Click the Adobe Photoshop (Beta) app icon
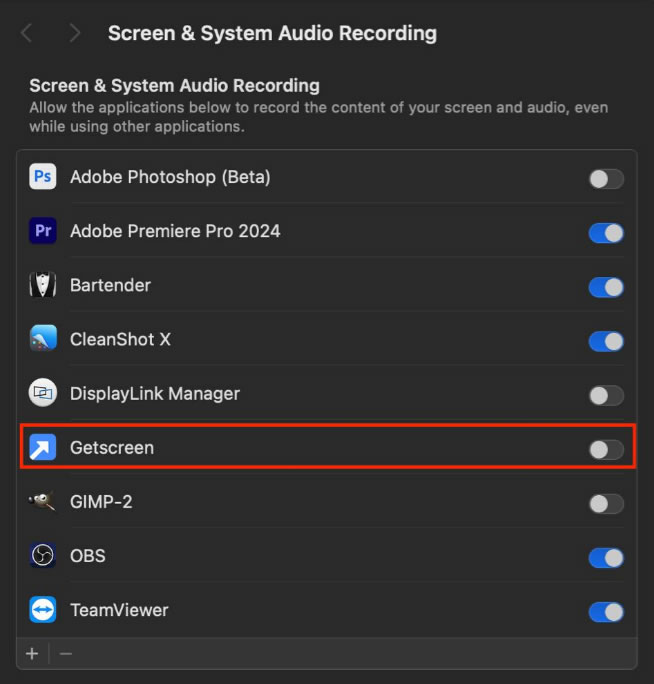This screenshot has width=654, height=684. 43,178
